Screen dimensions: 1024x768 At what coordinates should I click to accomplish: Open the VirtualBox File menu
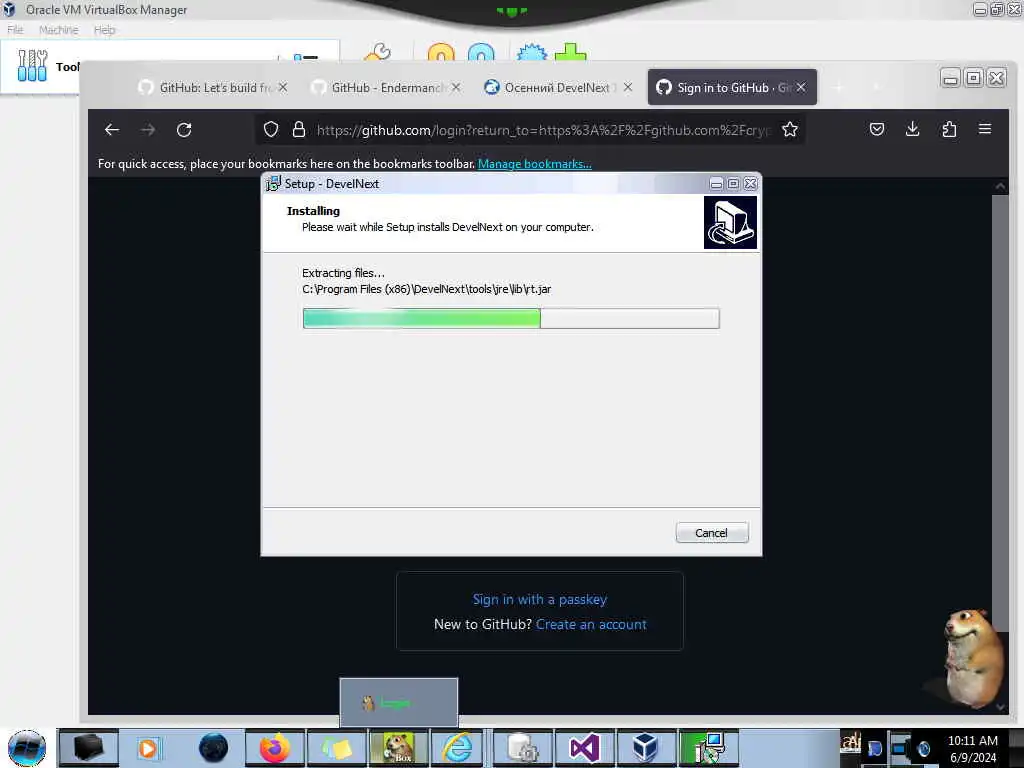[15, 30]
